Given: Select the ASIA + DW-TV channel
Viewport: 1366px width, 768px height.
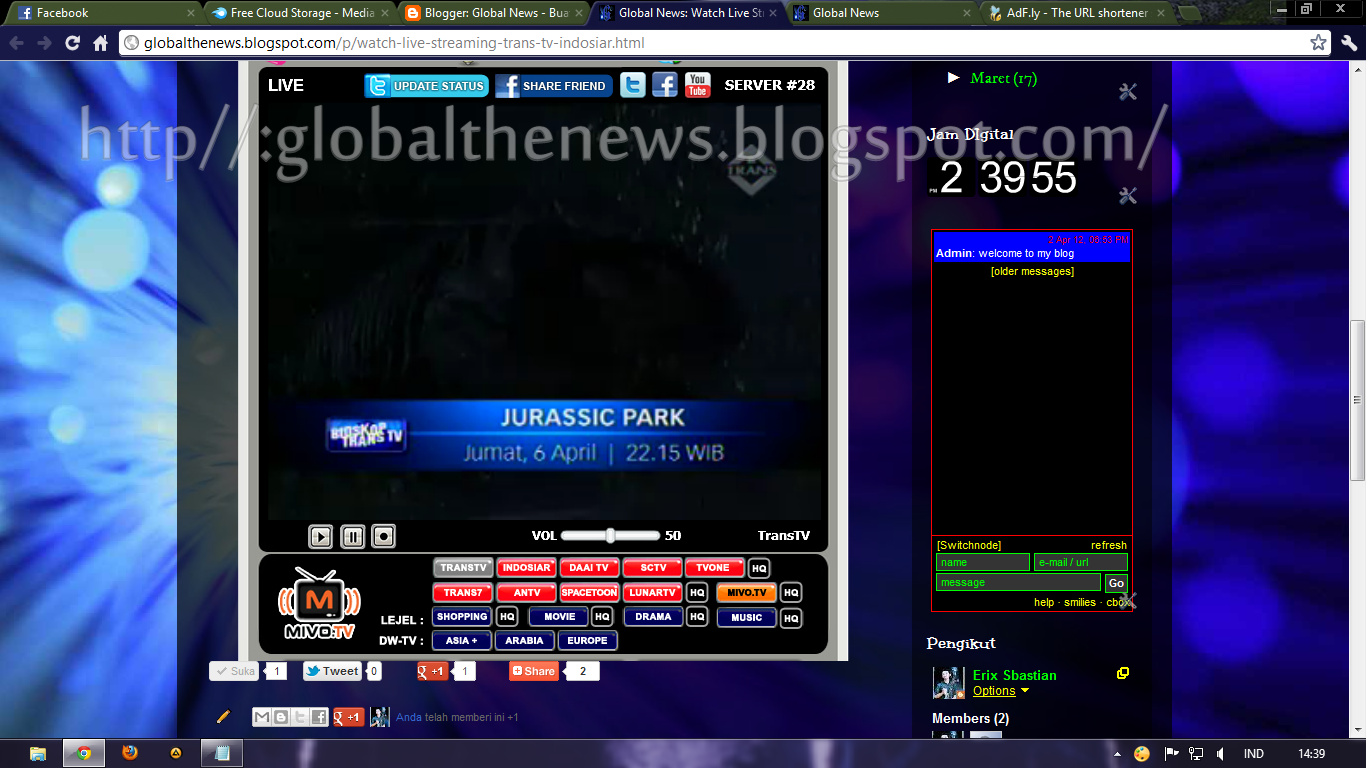Looking at the screenshot, I should pos(462,641).
